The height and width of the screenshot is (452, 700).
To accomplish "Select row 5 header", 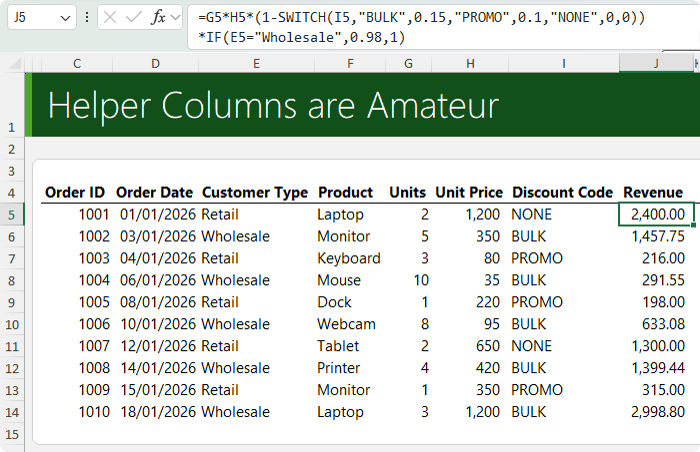I will point(12,215).
